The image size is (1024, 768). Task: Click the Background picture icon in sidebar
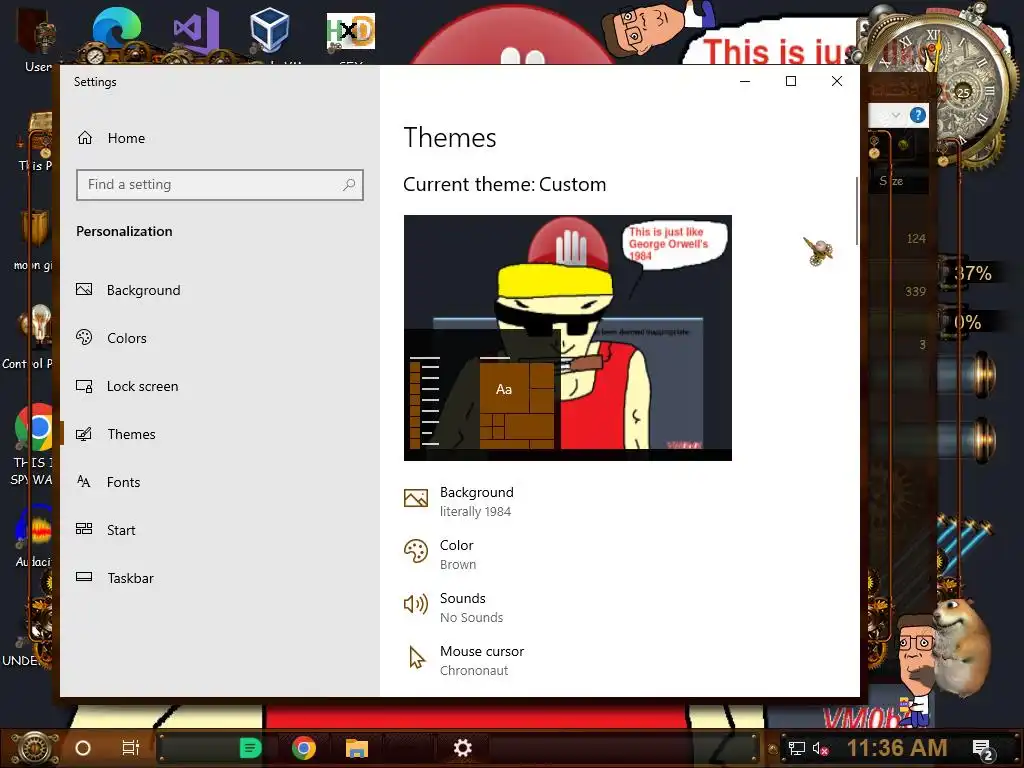click(84, 289)
